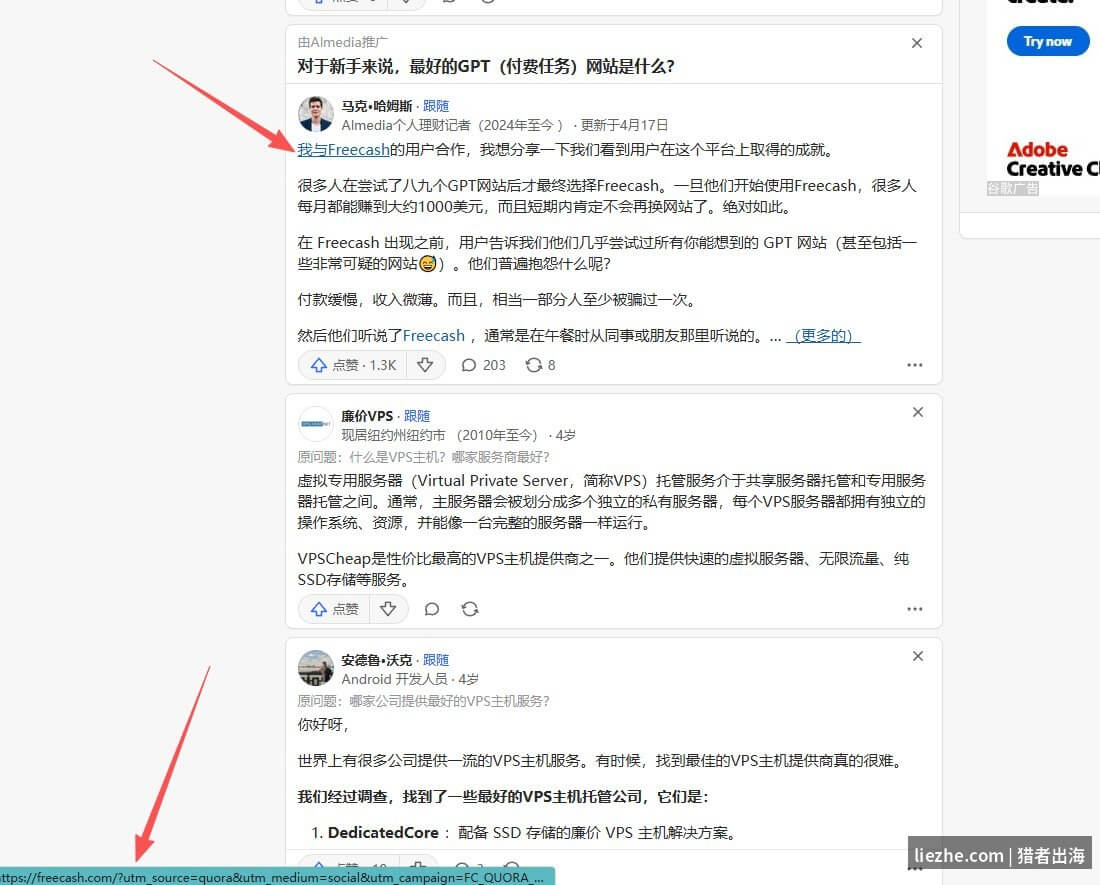Select 由Almedia推广 promoted label
Image resolution: width=1100 pixels, height=885 pixels.
[x=342, y=43]
